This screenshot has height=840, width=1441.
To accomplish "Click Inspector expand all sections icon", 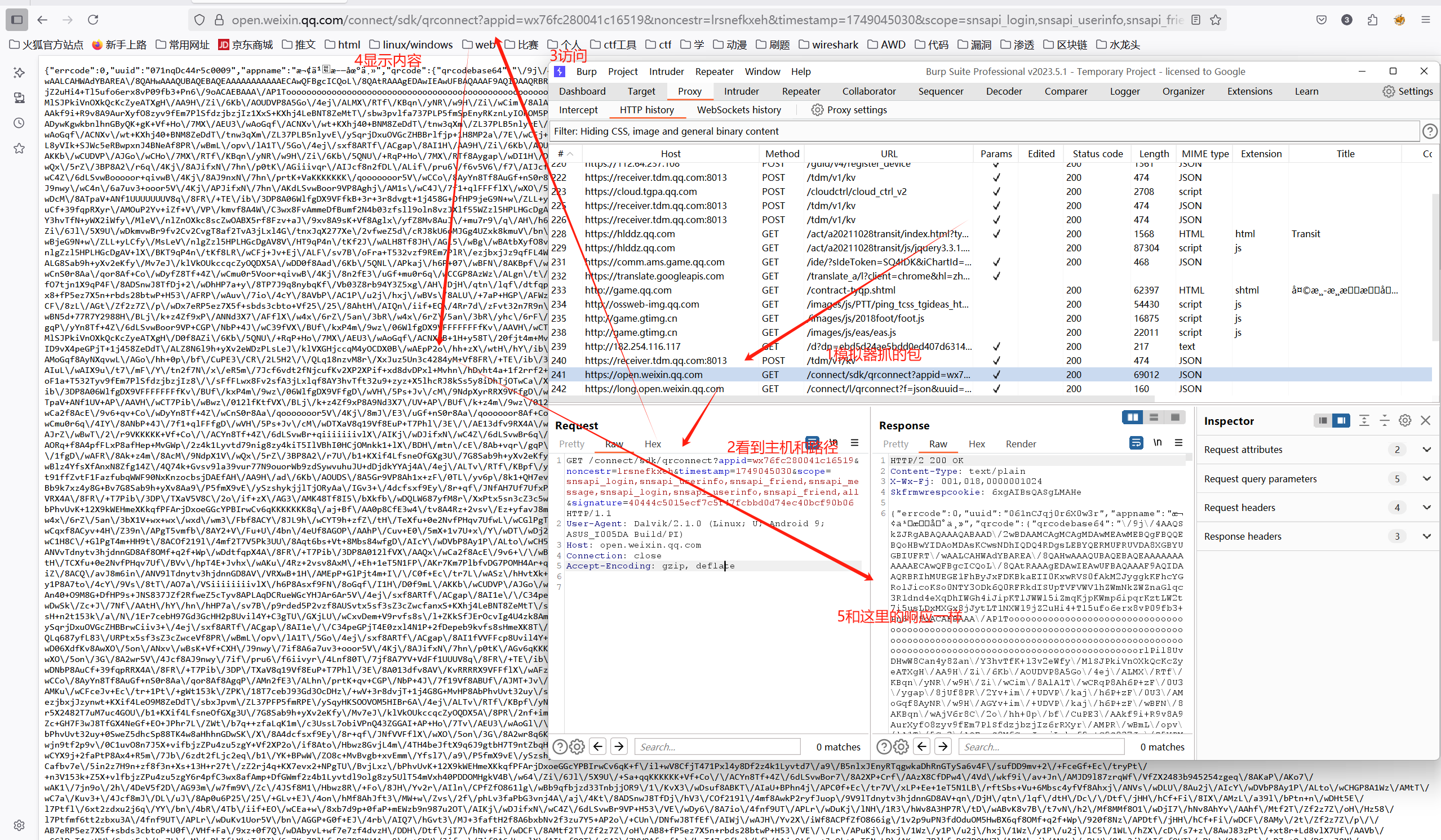I will [x=1364, y=421].
